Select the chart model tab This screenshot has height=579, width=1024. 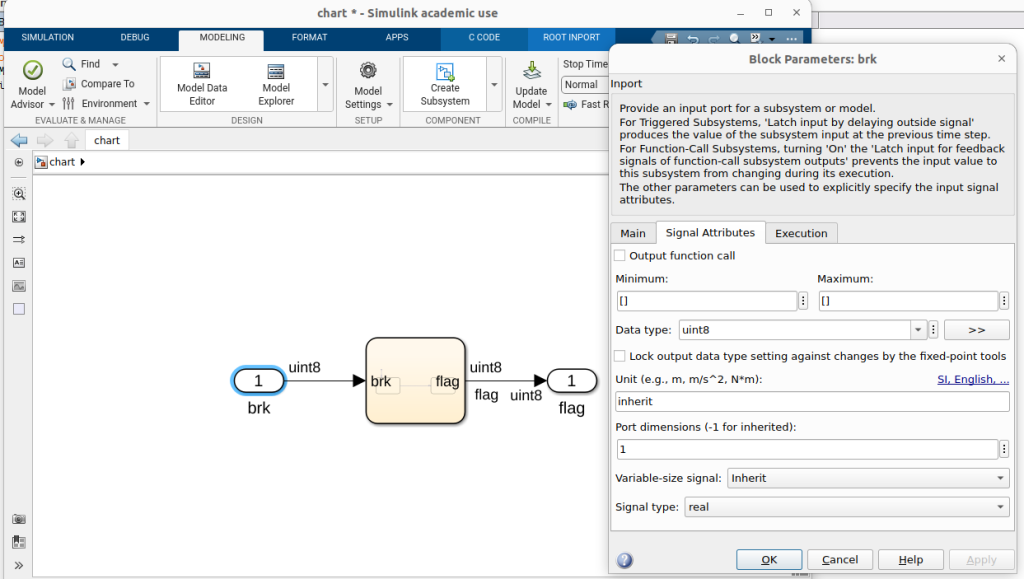pyautogui.click(x=106, y=140)
